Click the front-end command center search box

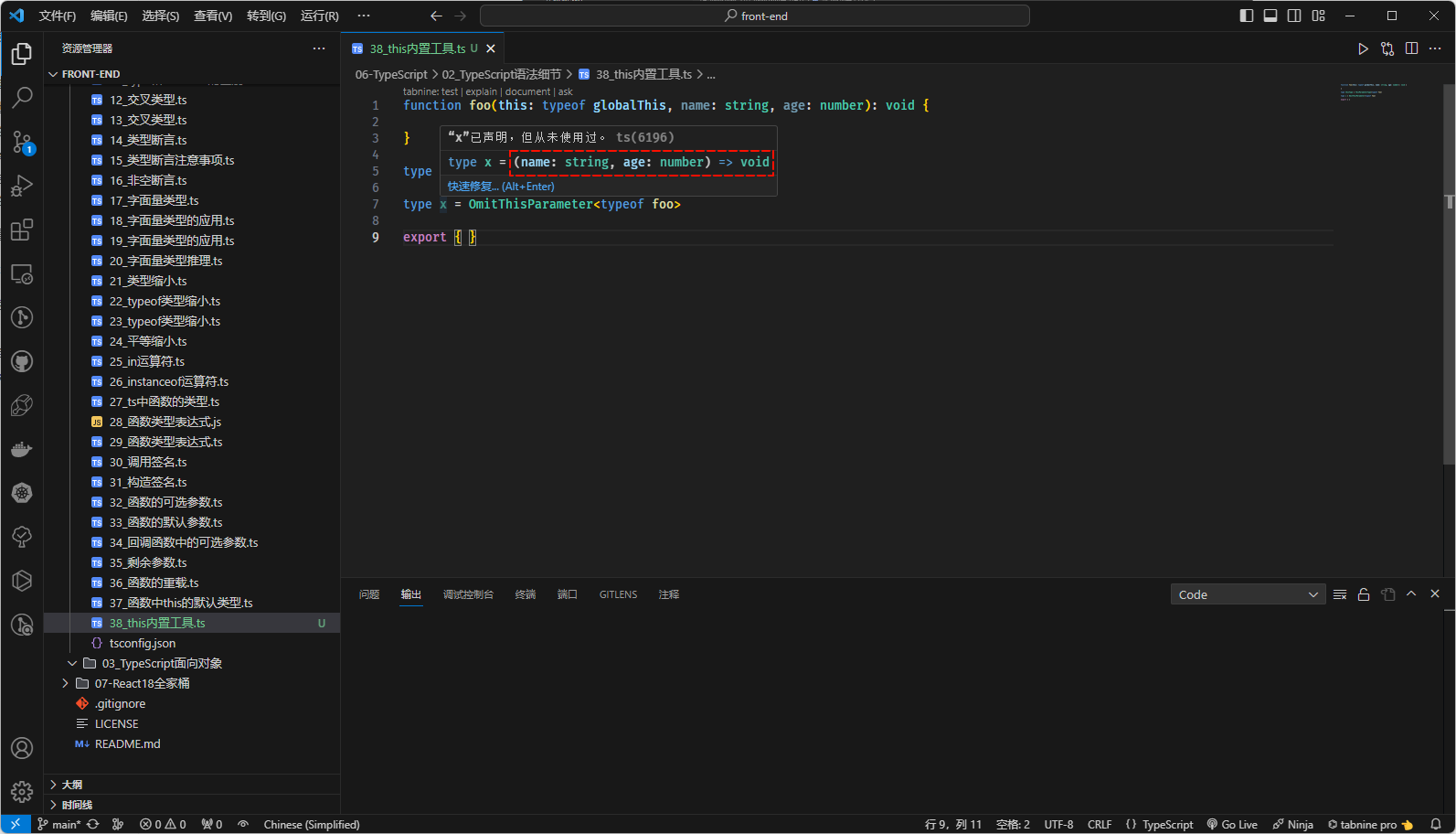pos(755,16)
